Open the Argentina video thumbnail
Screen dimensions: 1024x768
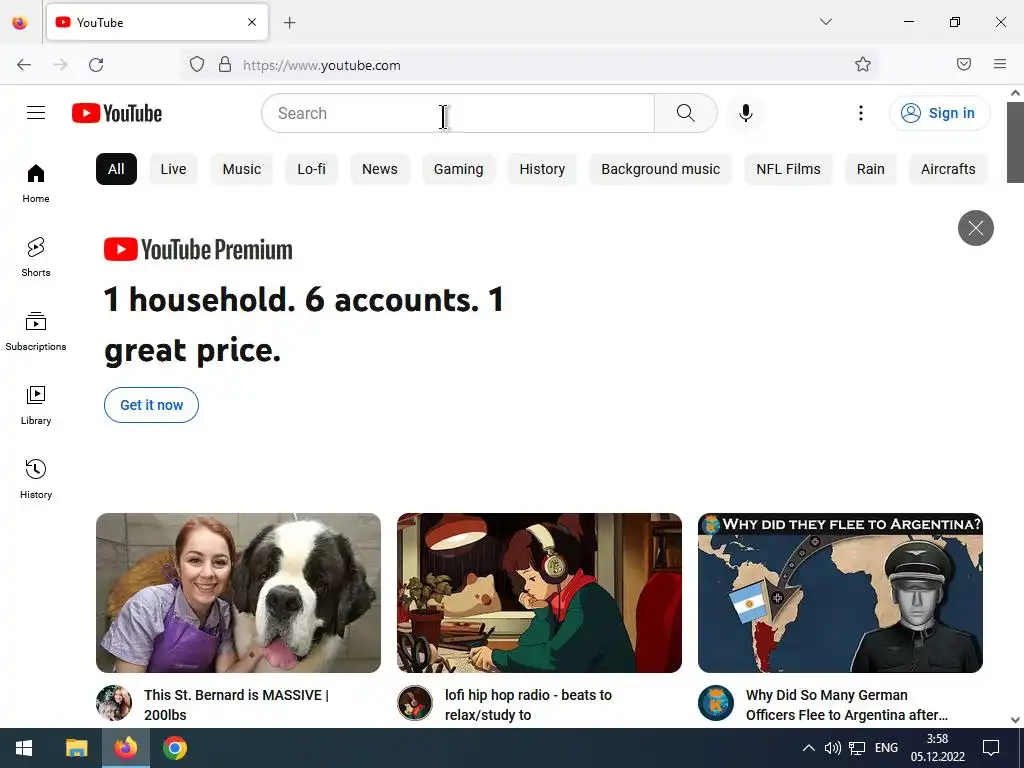840,593
